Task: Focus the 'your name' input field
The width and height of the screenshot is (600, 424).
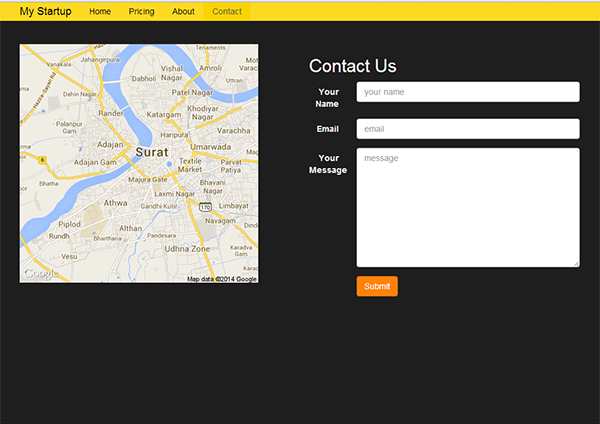Action: click(468, 92)
